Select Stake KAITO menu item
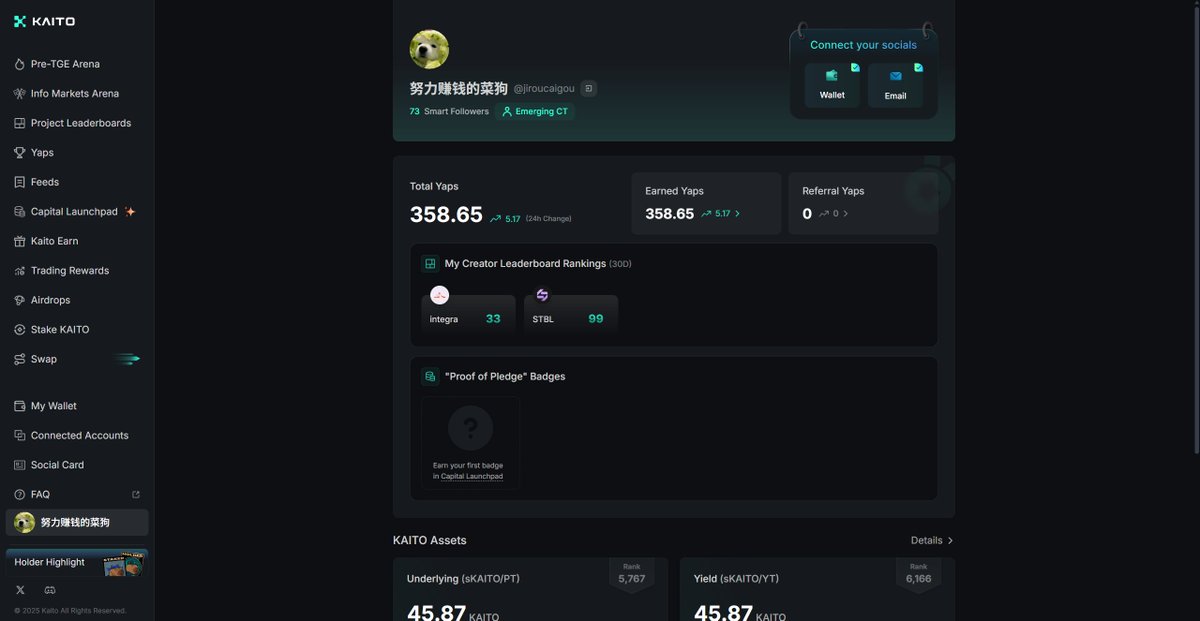1200x621 pixels. (x=77, y=330)
